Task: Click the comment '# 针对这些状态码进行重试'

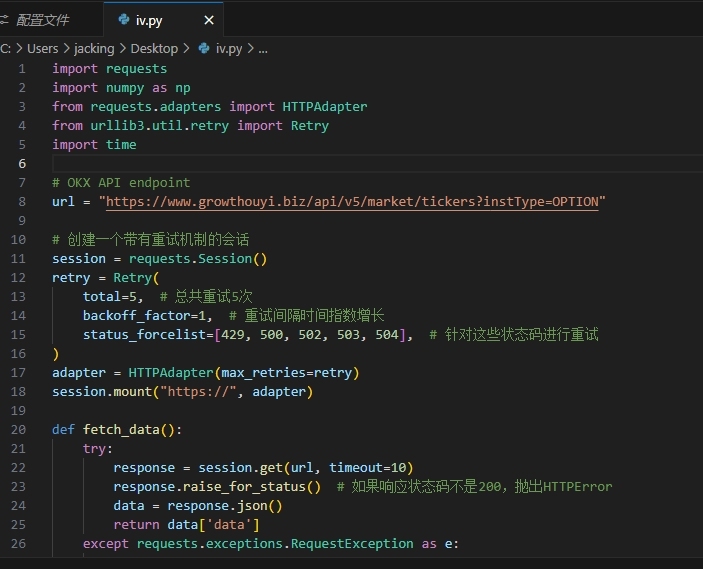Action: tap(514, 334)
